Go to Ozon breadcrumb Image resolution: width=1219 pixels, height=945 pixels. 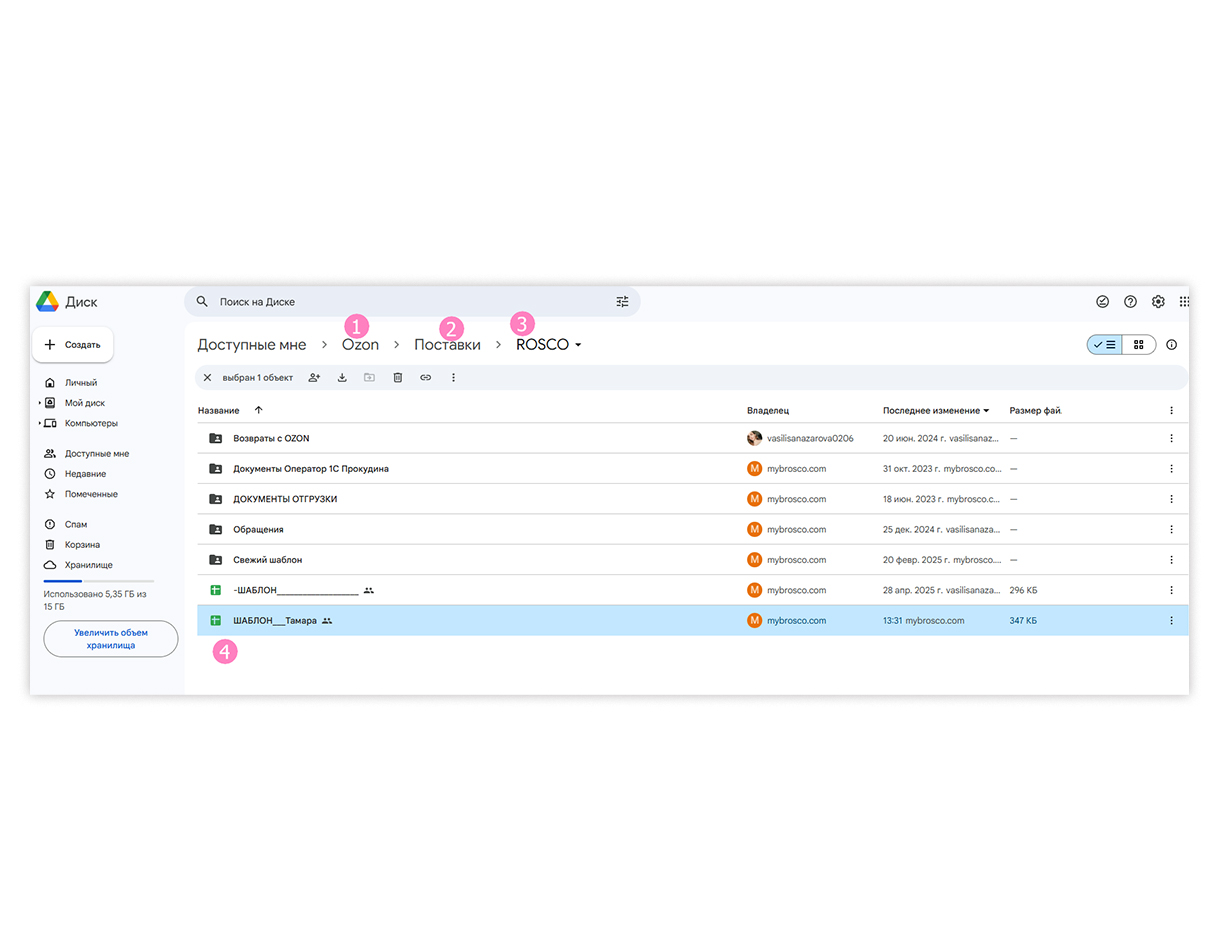361,344
